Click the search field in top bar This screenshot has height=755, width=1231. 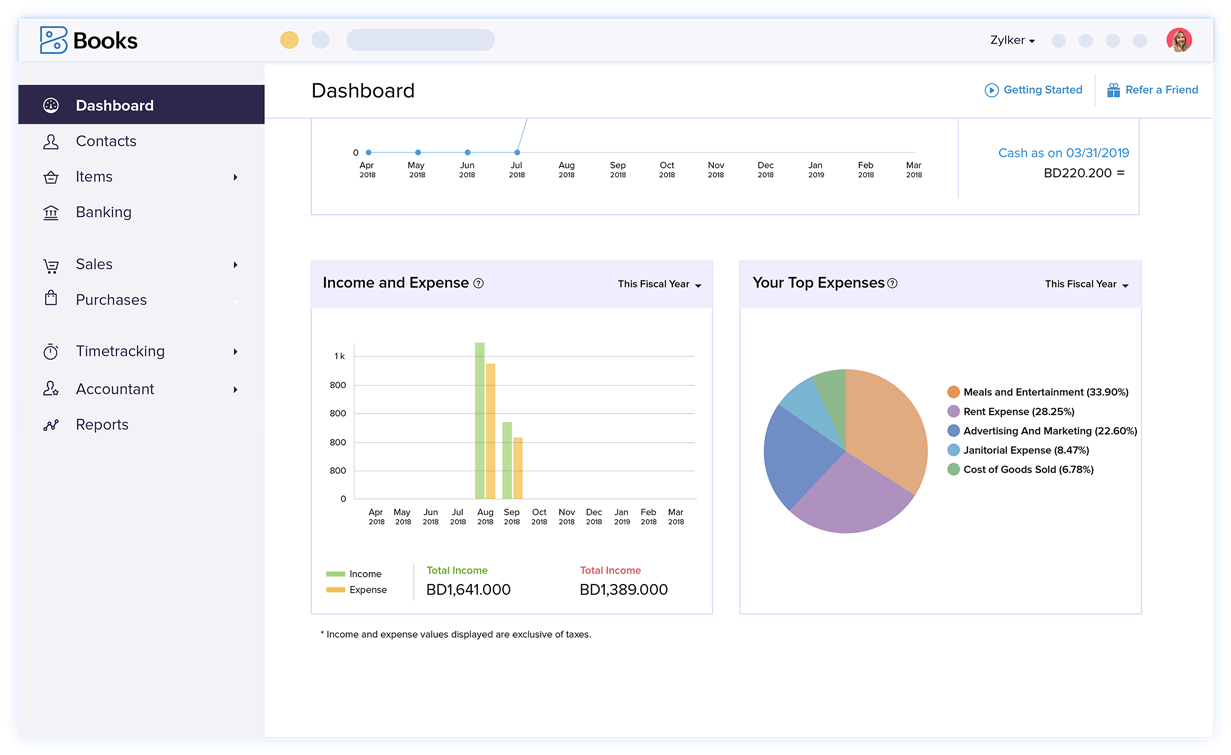(x=420, y=40)
